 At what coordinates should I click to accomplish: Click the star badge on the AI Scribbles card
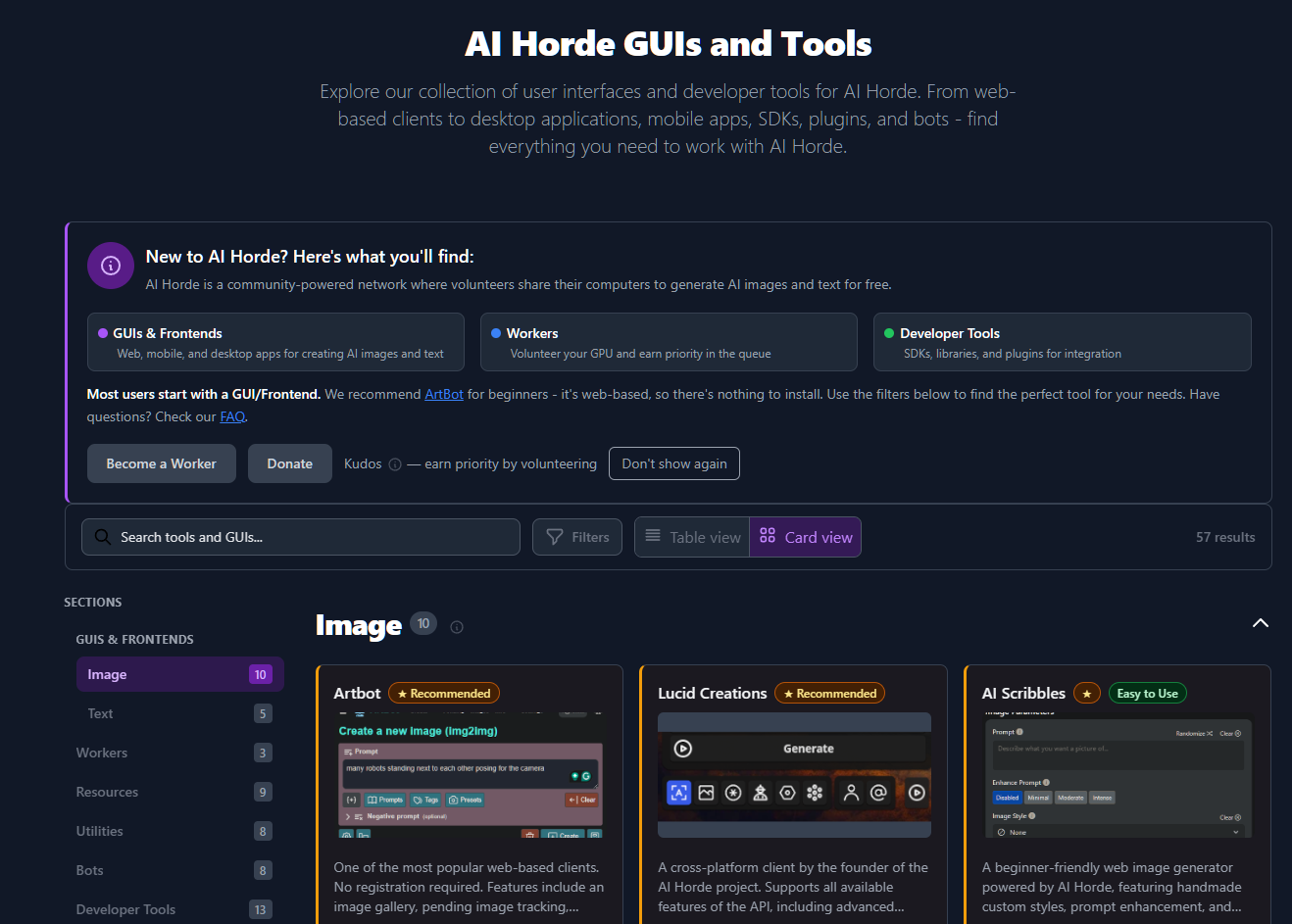coord(1086,694)
